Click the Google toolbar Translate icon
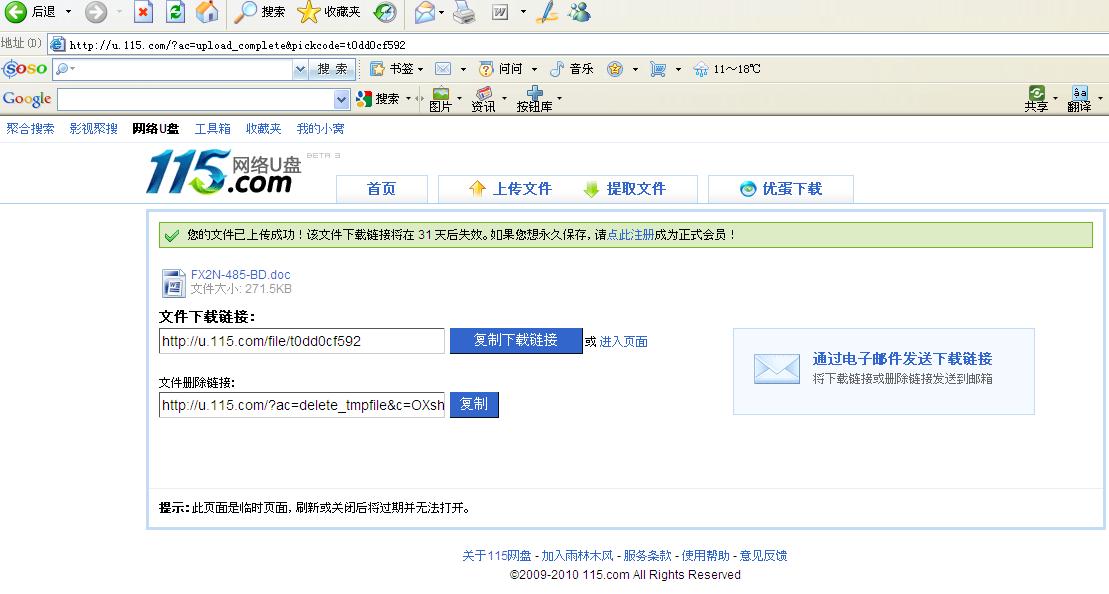 tap(1079, 98)
